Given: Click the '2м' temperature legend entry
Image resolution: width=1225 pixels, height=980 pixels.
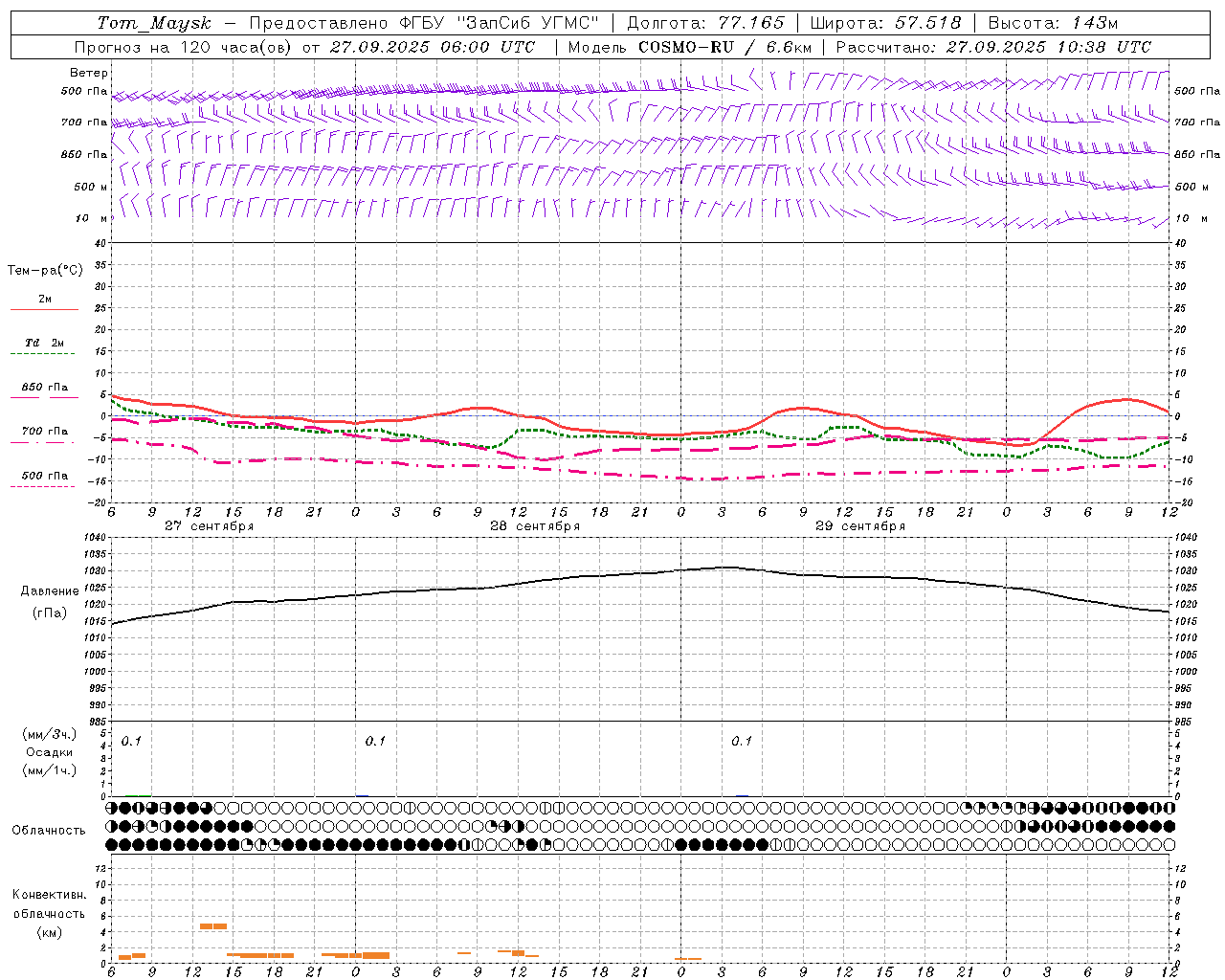Looking at the screenshot, I should coord(45,300).
